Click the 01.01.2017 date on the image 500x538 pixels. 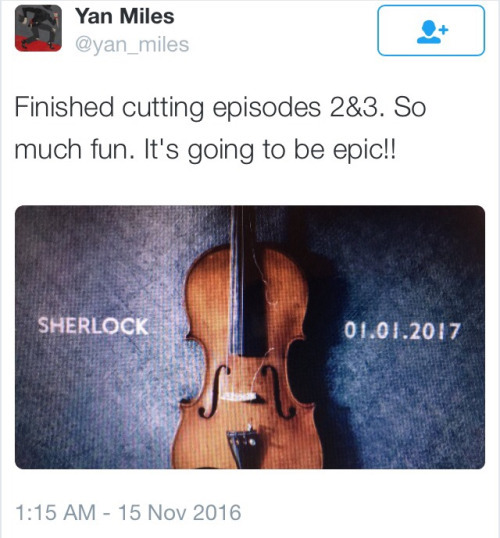click(x=402, y=331)
